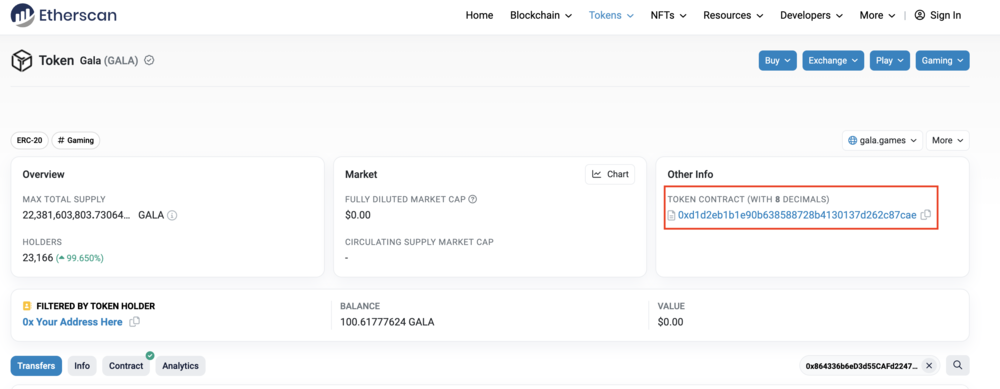Click the Gala verified checkmark badge

pyautogui.click(x=149, y=61)
